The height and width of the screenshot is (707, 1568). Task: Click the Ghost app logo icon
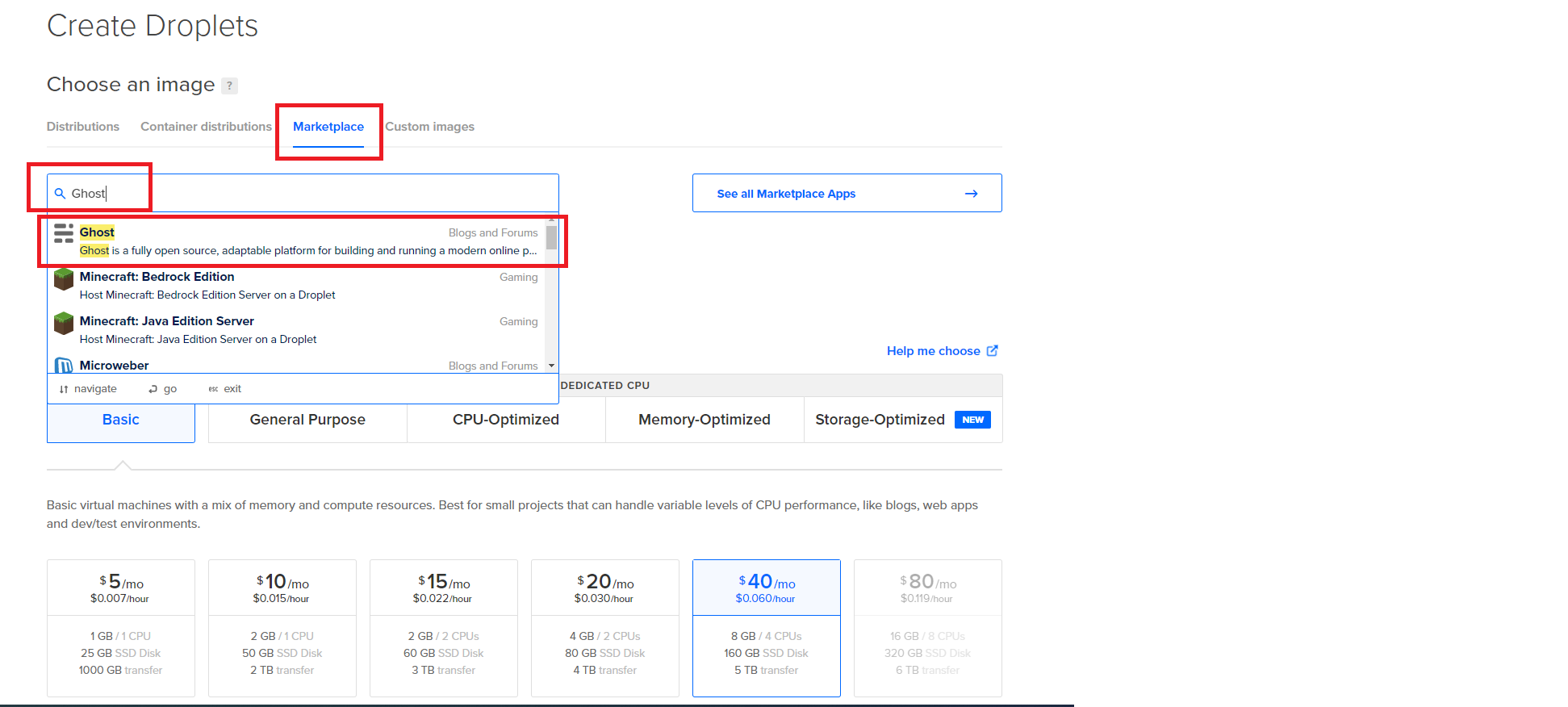pos(64,233)
